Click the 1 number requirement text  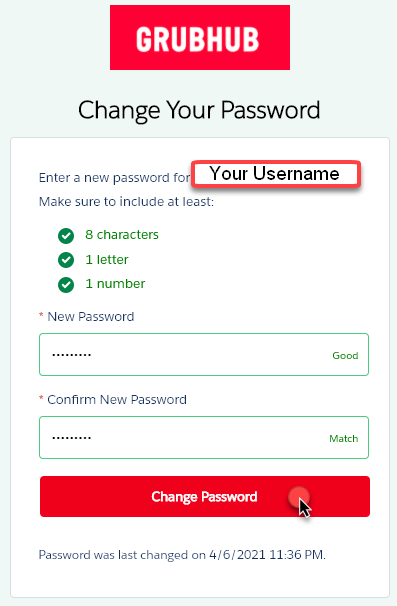[x=115, y=284]
